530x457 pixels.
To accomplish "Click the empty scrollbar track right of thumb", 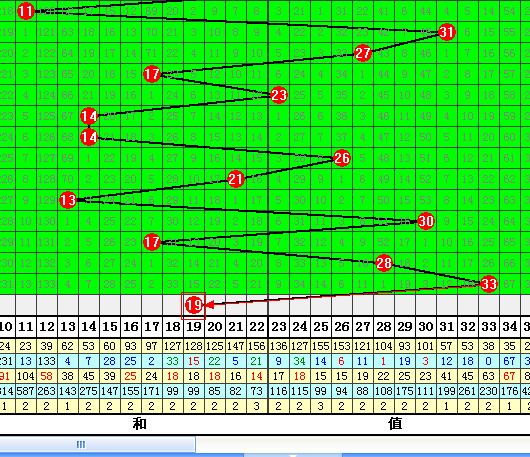I will (x=363, y=444).
